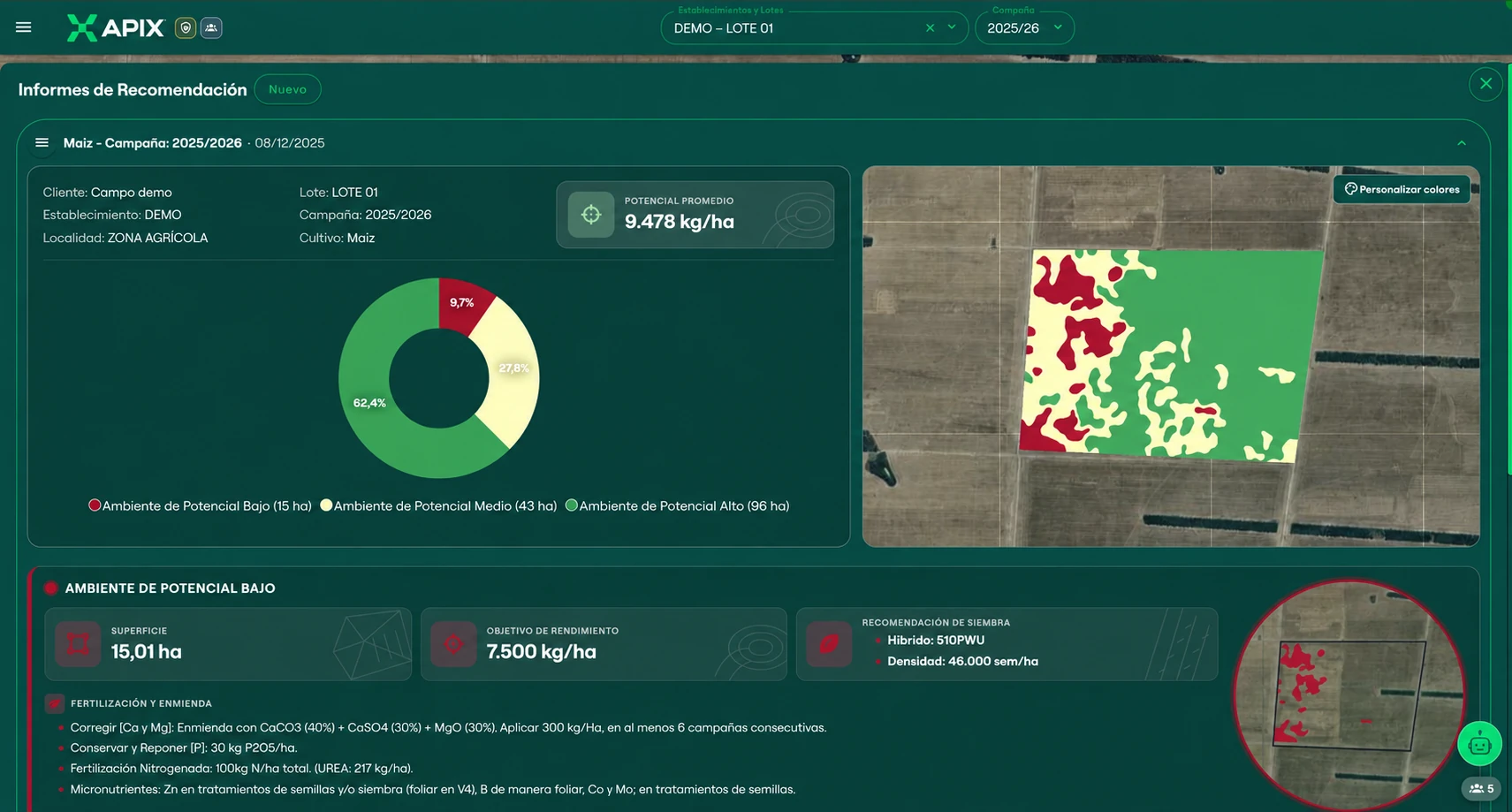Click the Nuevo report button
The height and width of the screenshot is (812, 1512).
[287, 89]
